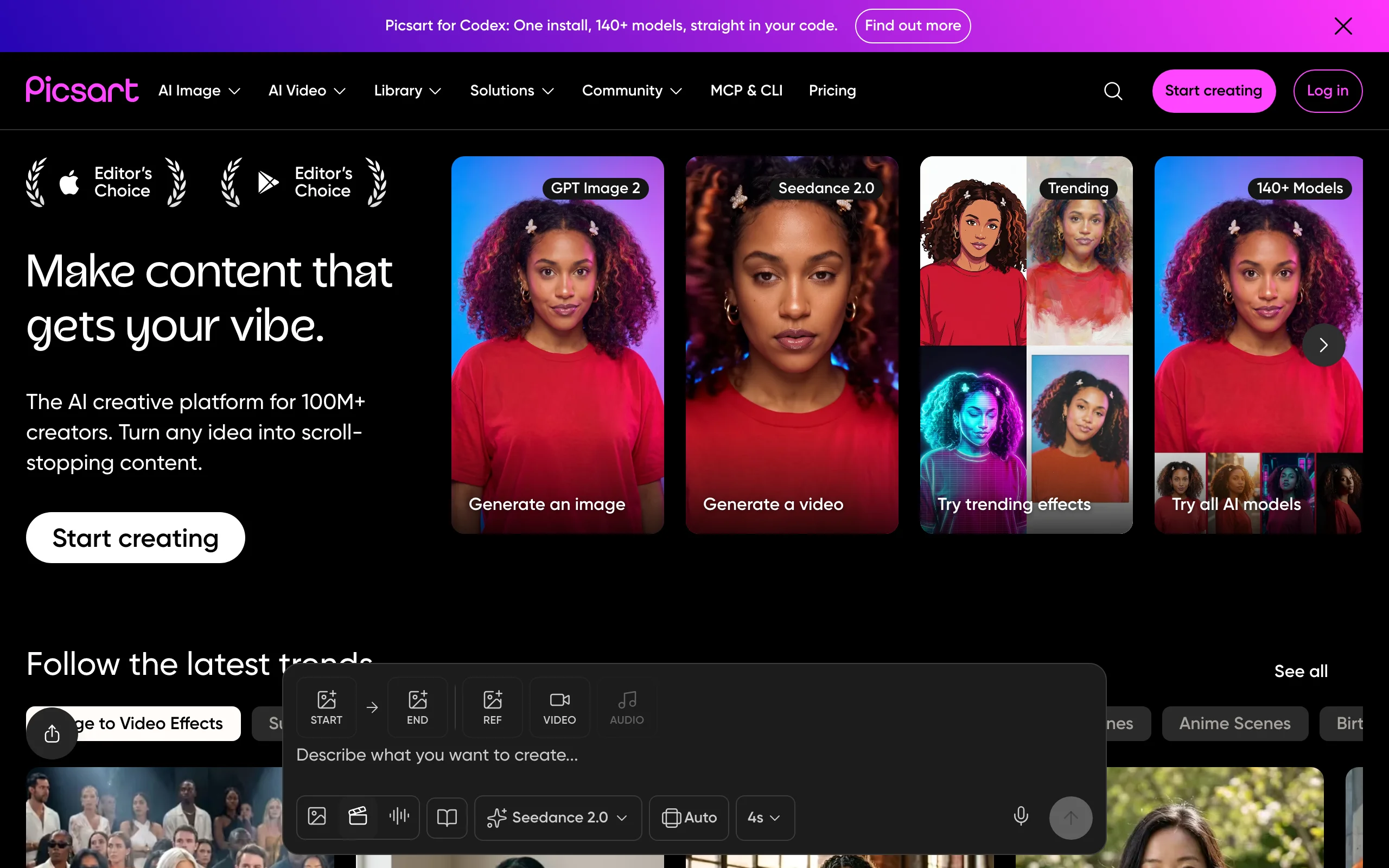
Task: Click the See all link
Action: pos(1301,671)
